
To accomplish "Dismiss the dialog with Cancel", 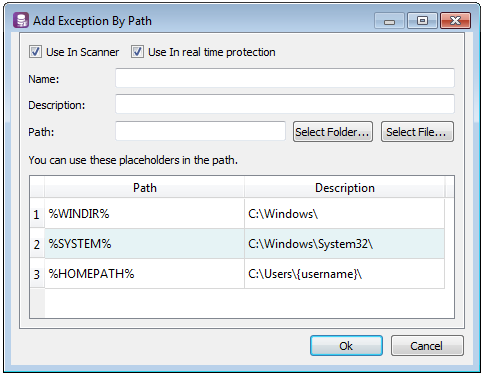I will (x=427, y=346).
